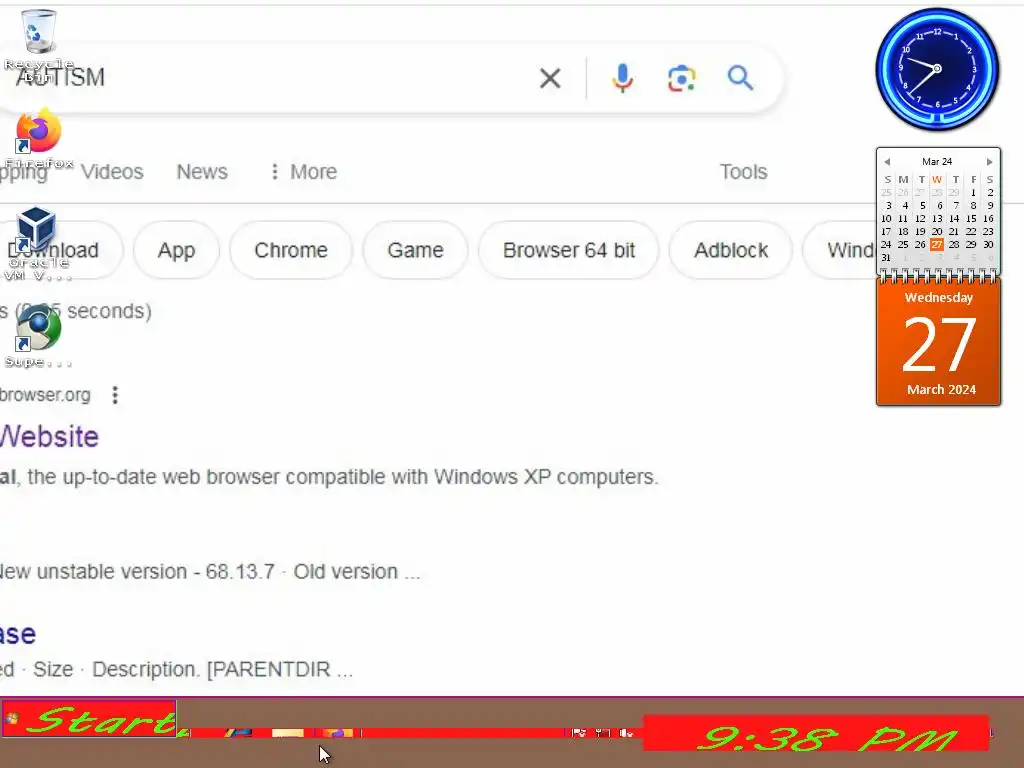The width and height of the screenshot is (1024, 768).
Task: Switch to the News results tab
Action: click(202, 172)
